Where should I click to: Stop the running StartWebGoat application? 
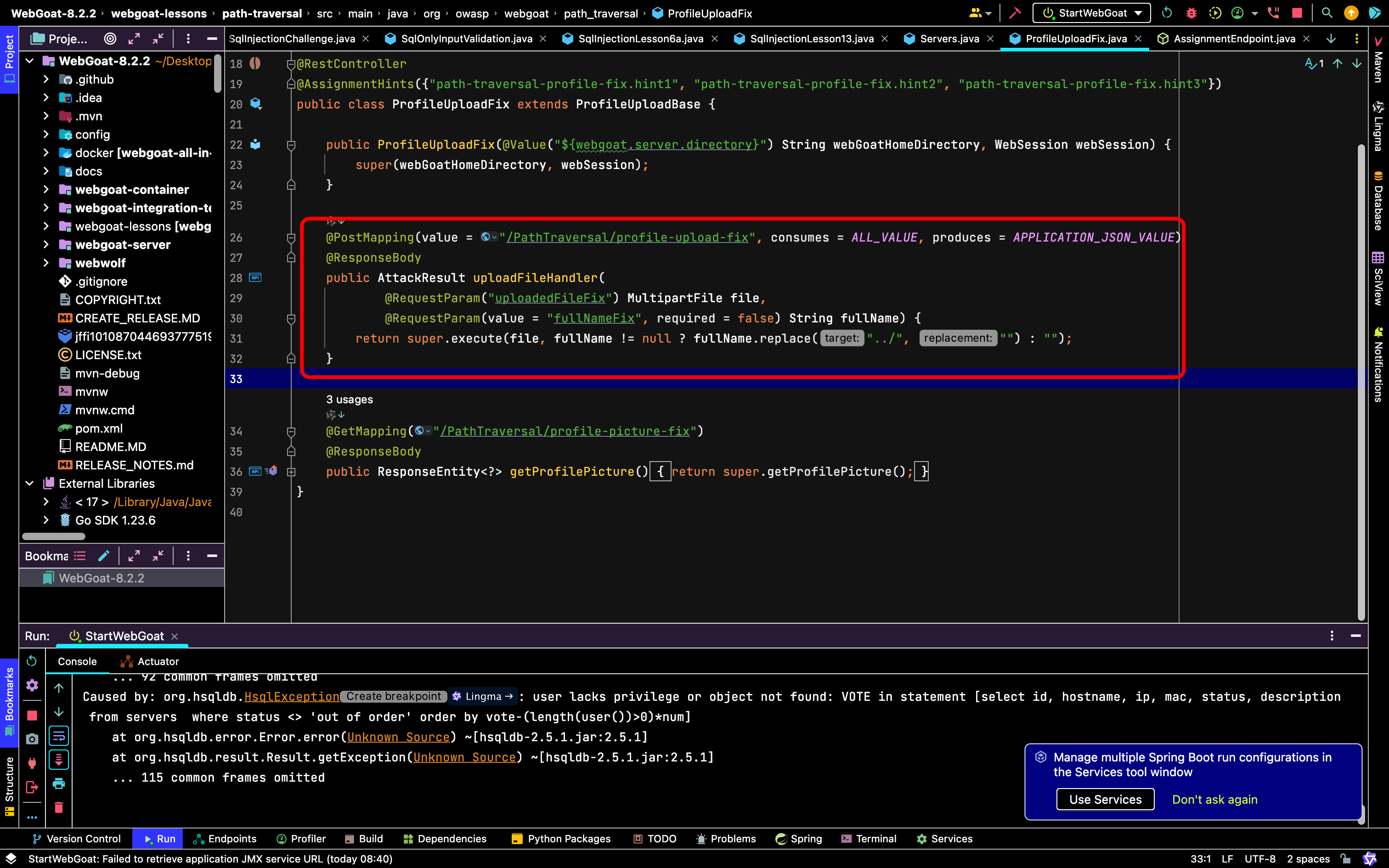[x=1297, y=13]
